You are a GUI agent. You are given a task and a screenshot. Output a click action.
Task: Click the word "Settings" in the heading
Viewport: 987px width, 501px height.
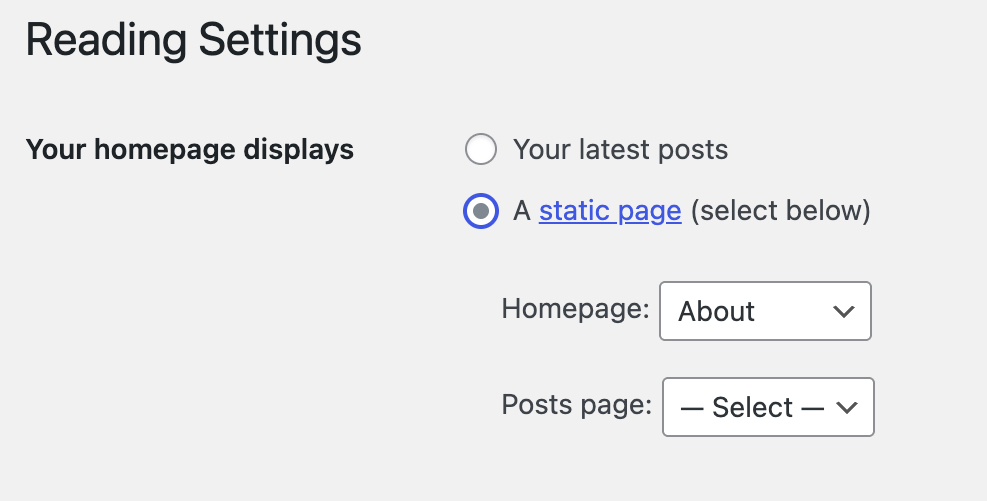(280, 41)
